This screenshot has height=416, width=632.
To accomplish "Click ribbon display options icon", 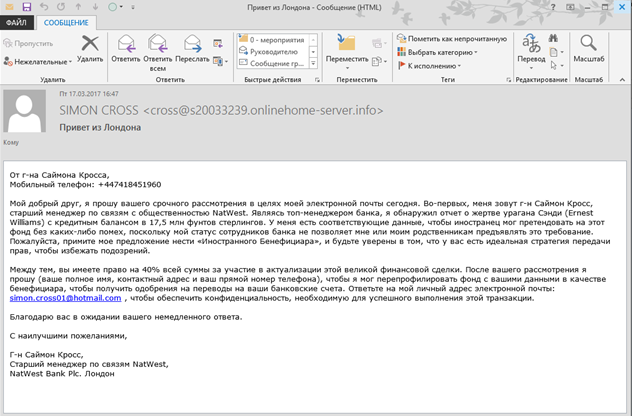I will point(570,7).
